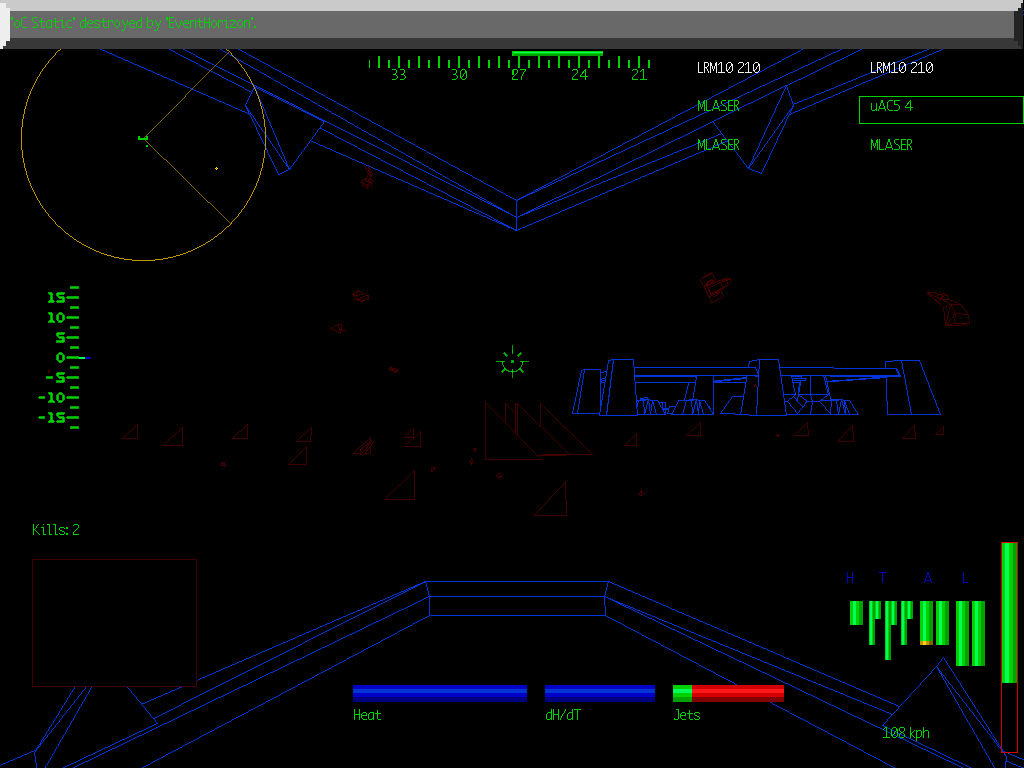Target the red enemy mech at far right
The width and height of the screenshot is (1024, 768).
[x=950, y=307]
